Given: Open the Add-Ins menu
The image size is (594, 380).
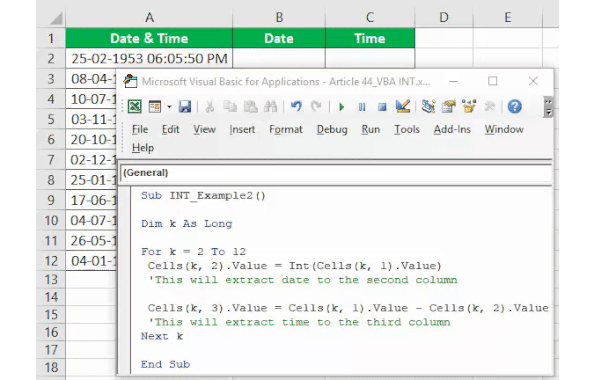Looking at the screenshot, I should pos(452,129).
